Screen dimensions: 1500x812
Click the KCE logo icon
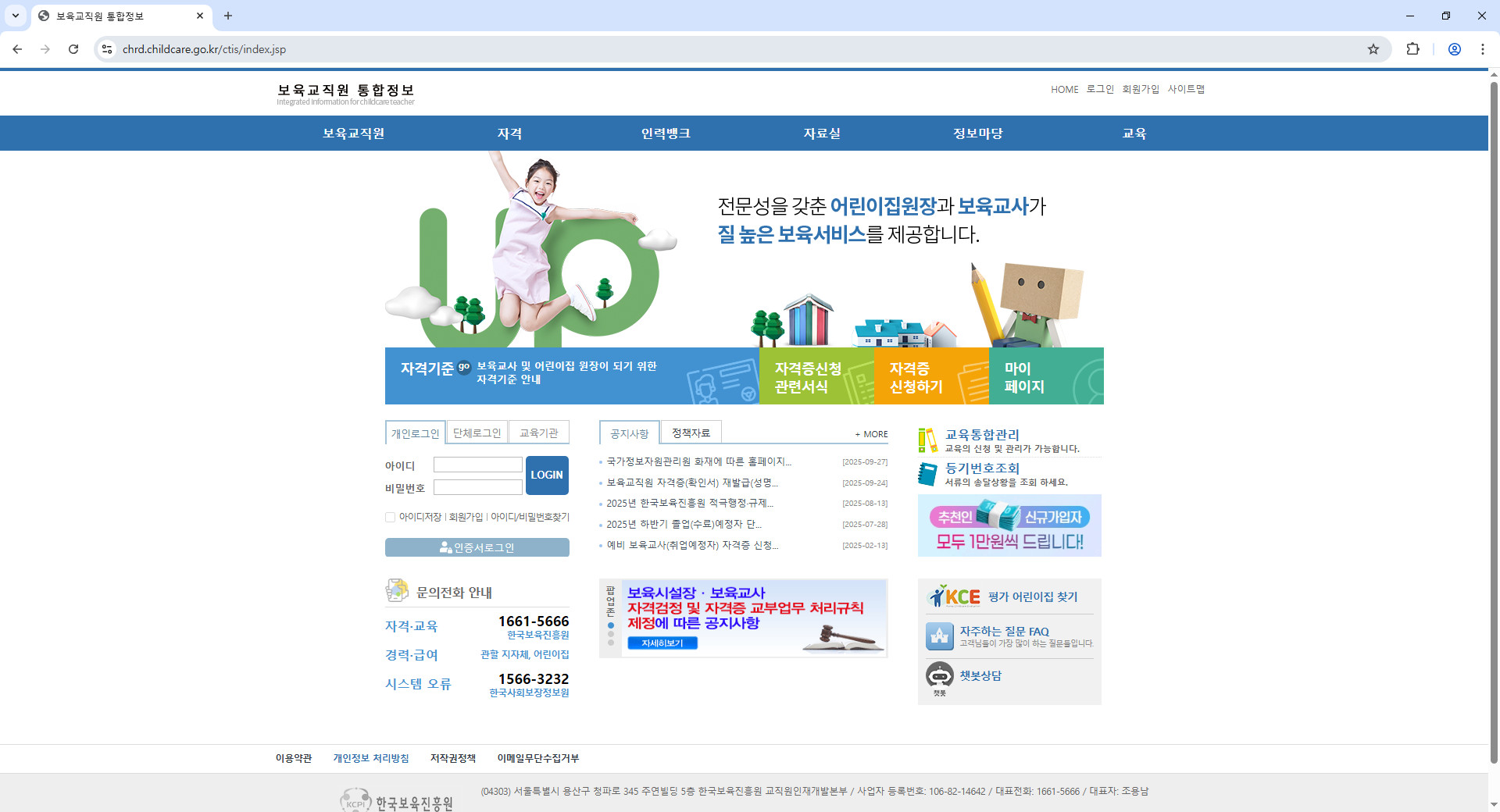click(x=953, y=597)
